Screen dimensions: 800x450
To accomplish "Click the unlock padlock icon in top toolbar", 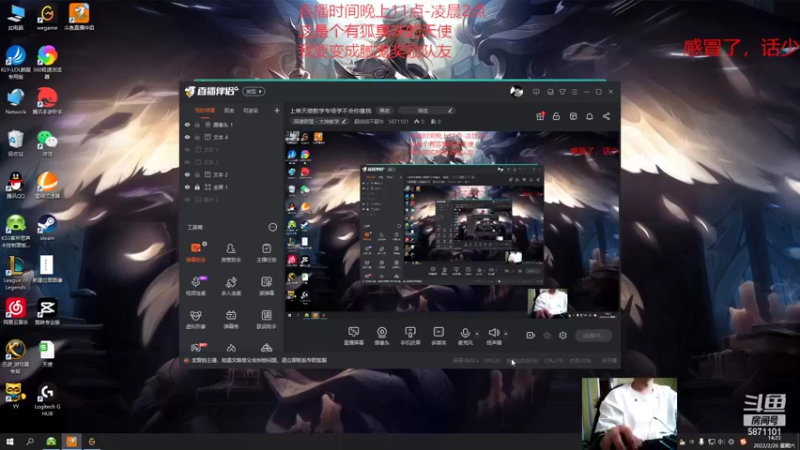I will click(x=556, y=116).
